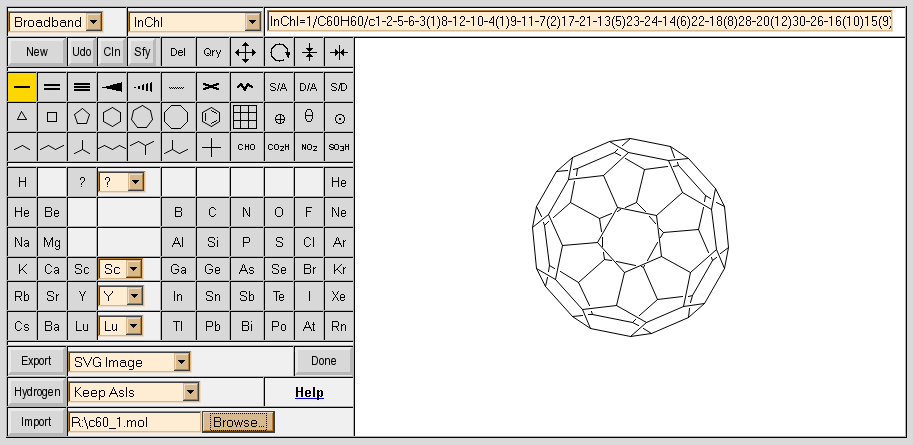The height and width of the screenshot is (445, 913).
Task: Open the periodic table grid icon
Action: click(245, 117)
